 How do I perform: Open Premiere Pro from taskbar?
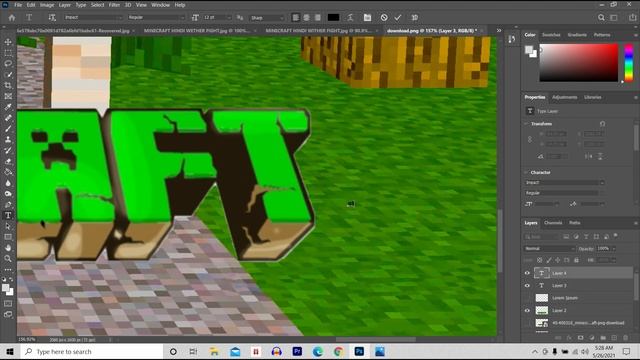297,351
